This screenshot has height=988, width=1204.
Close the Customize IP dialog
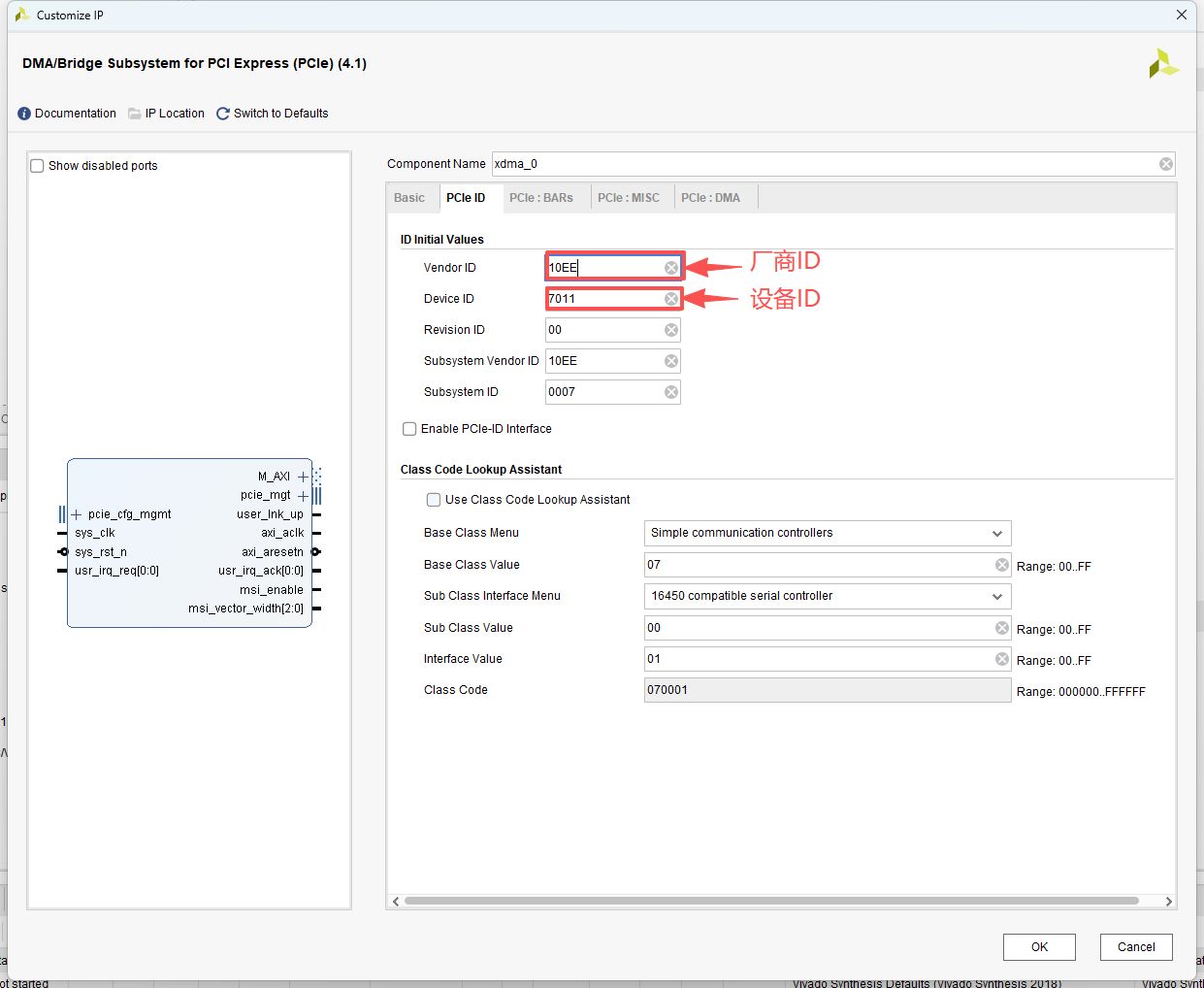[x=1182, y=15]
